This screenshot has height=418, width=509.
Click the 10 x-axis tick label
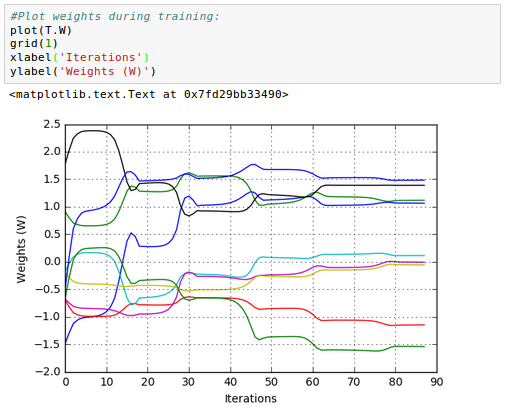click(107, 382)
